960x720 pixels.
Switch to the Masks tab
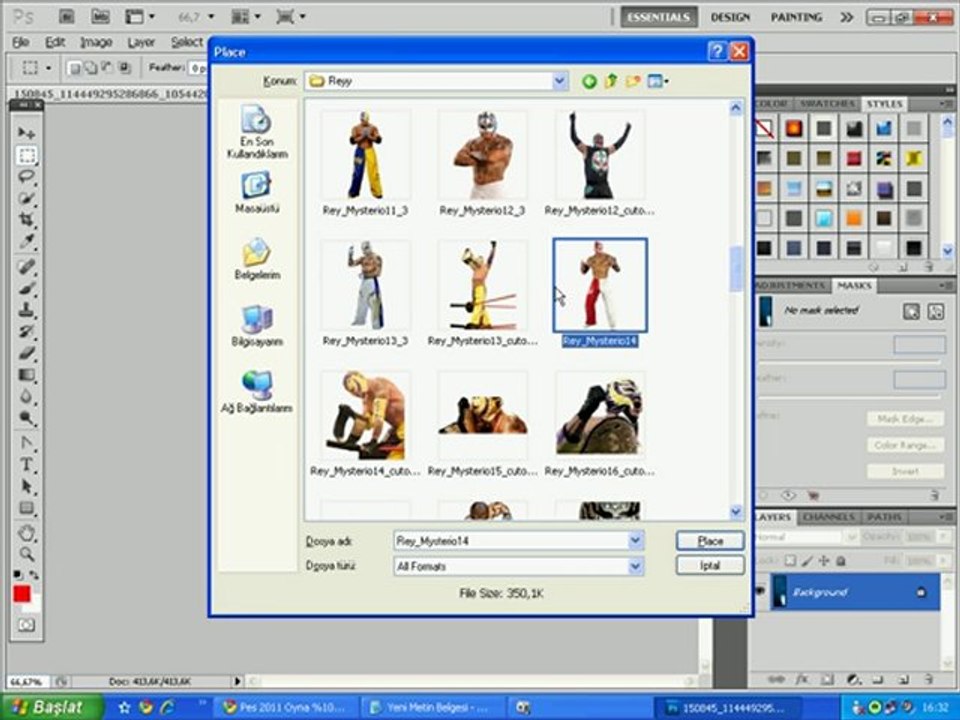tap(854, 286)
